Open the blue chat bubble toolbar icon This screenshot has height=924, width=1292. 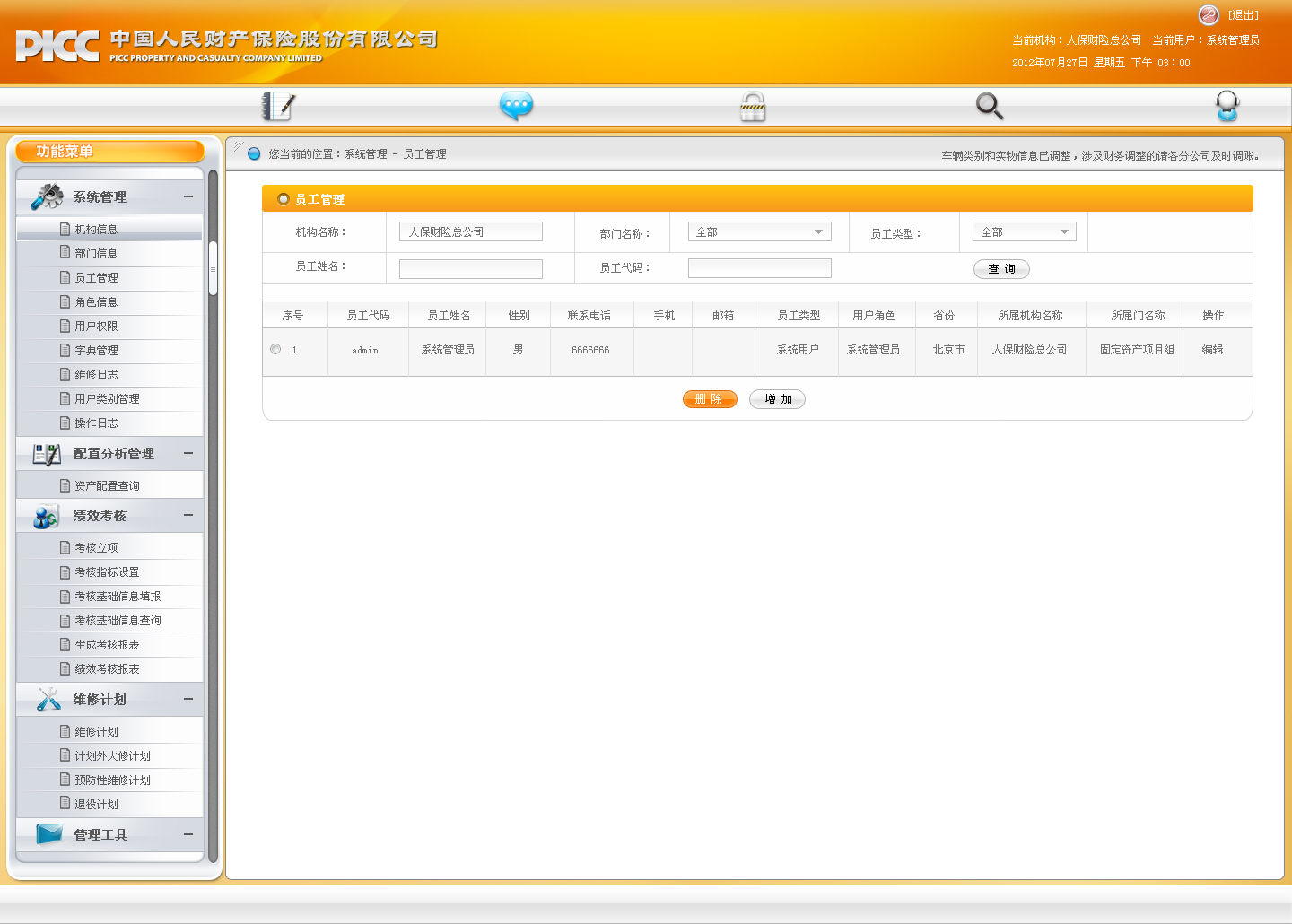tap(516, 106)
